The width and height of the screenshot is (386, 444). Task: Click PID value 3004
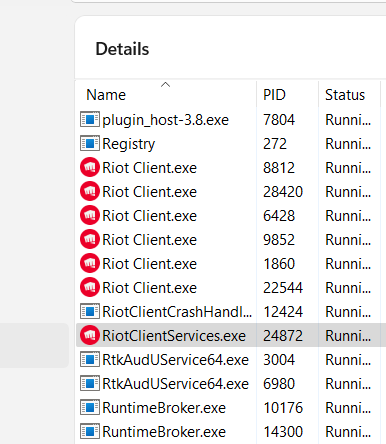point(279,360)
